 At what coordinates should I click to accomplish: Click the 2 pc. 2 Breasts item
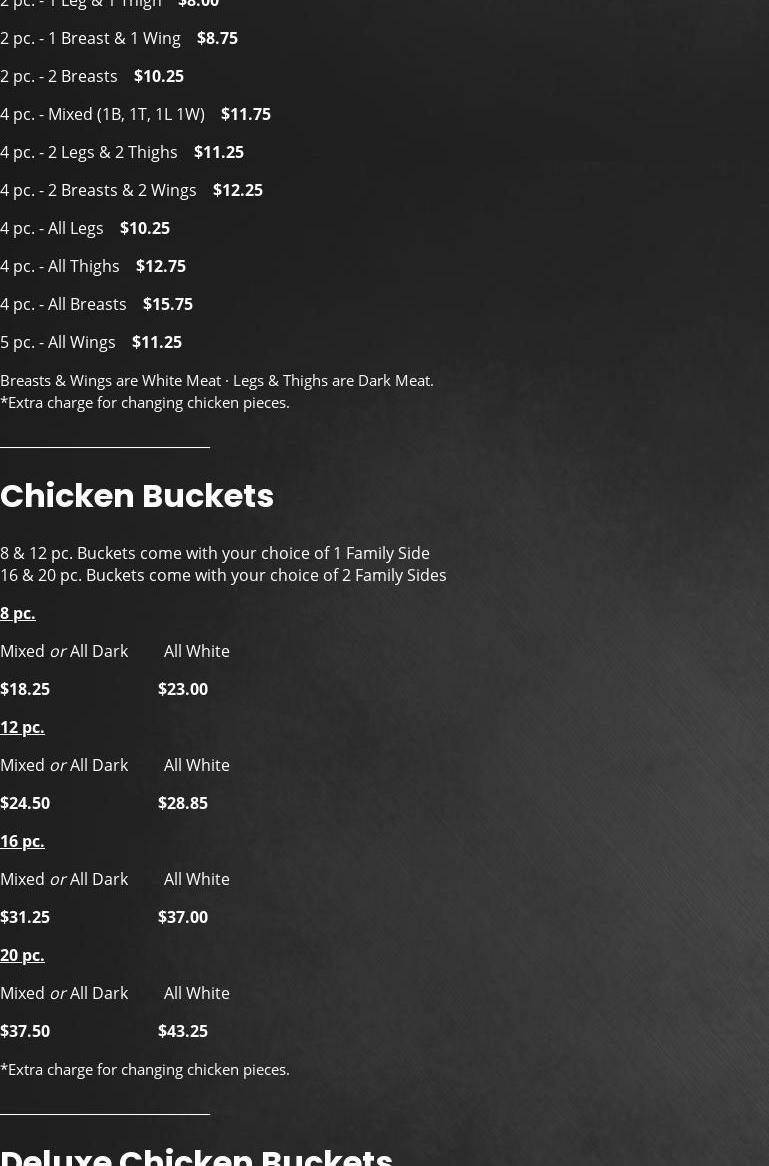pos(59,76)
